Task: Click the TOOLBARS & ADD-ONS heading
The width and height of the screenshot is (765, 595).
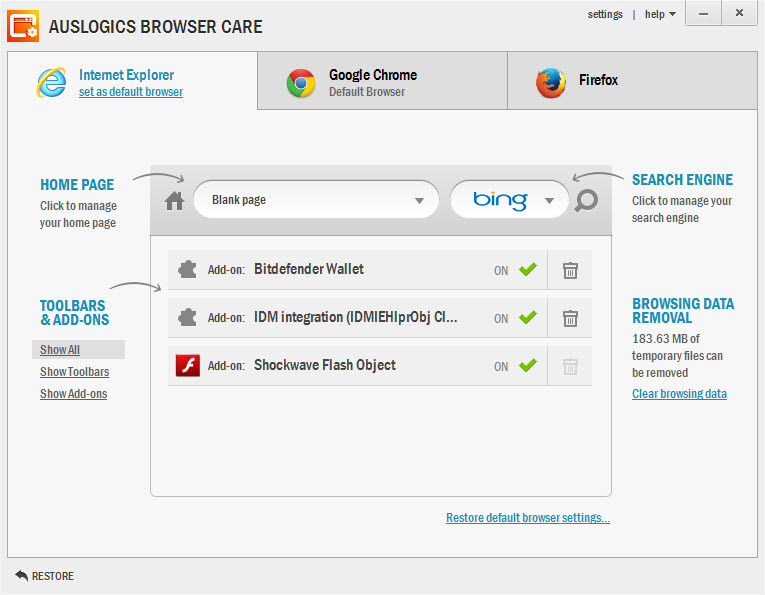Action: point(75,313)
